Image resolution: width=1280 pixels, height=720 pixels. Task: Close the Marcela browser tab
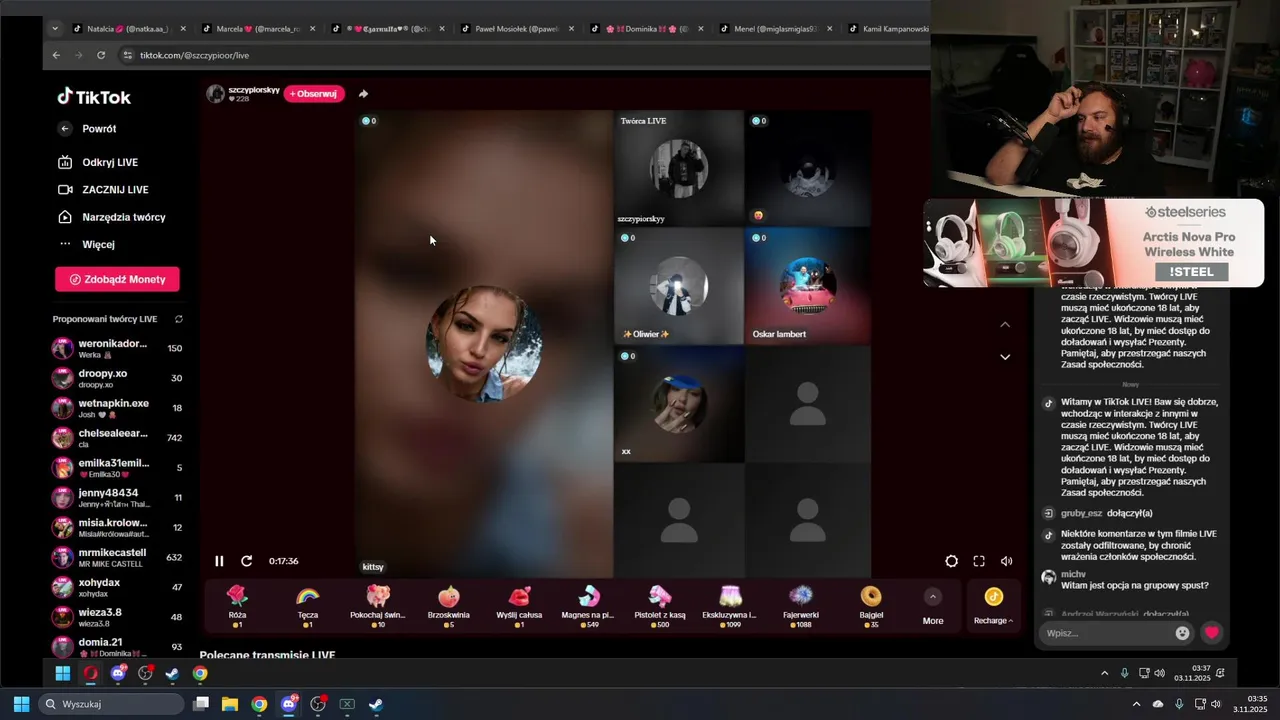tap(312, 29)
